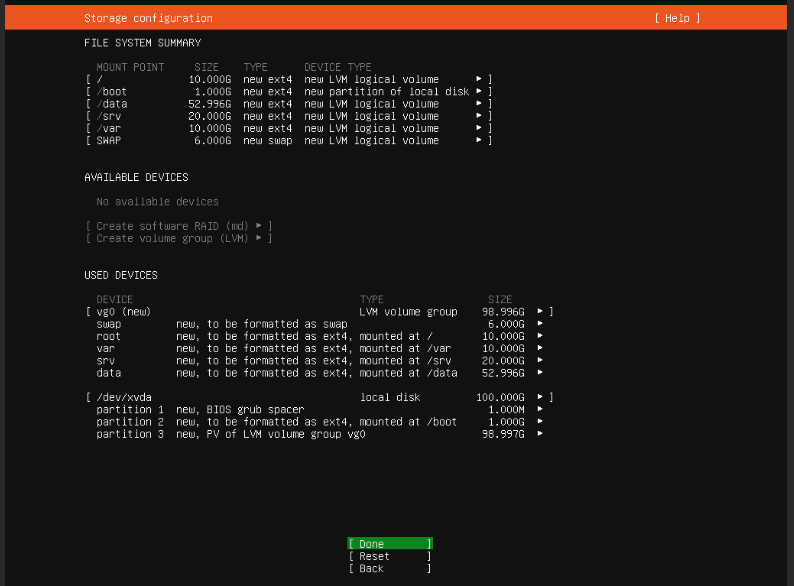Expand the root mount point entry
The image size is (794, 586).
288,79
